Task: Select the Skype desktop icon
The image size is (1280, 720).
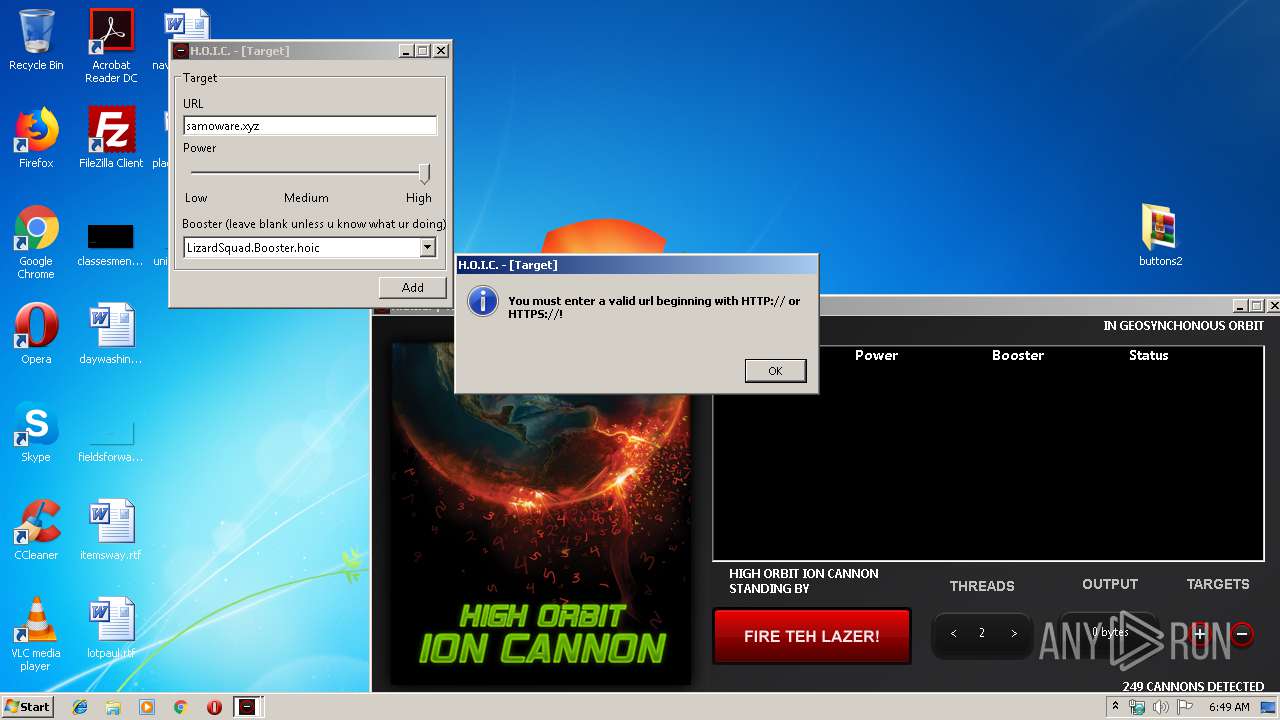Action: click(36, 432)
